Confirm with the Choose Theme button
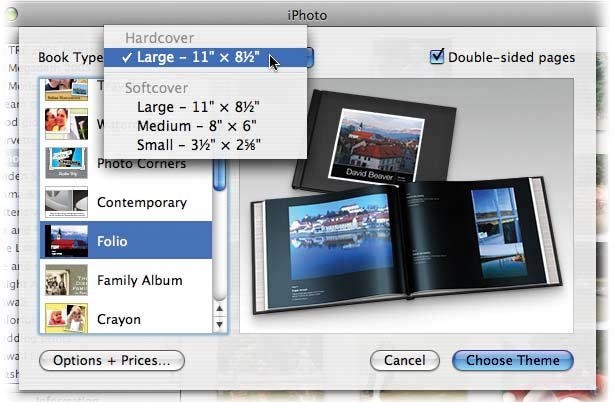This screenshot has height=402, width=614. click(x=512, y=360)
